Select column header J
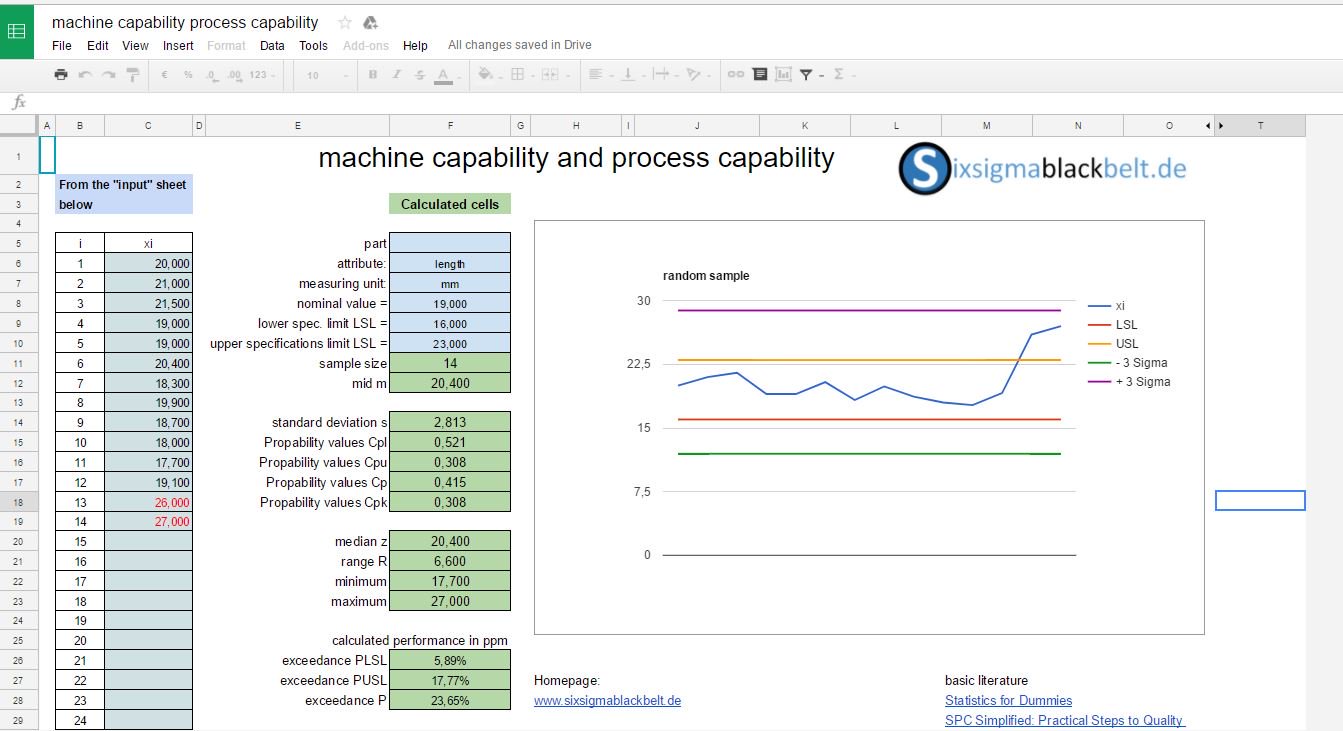The width and height of the screenshot is (1343, 731). 697,125
